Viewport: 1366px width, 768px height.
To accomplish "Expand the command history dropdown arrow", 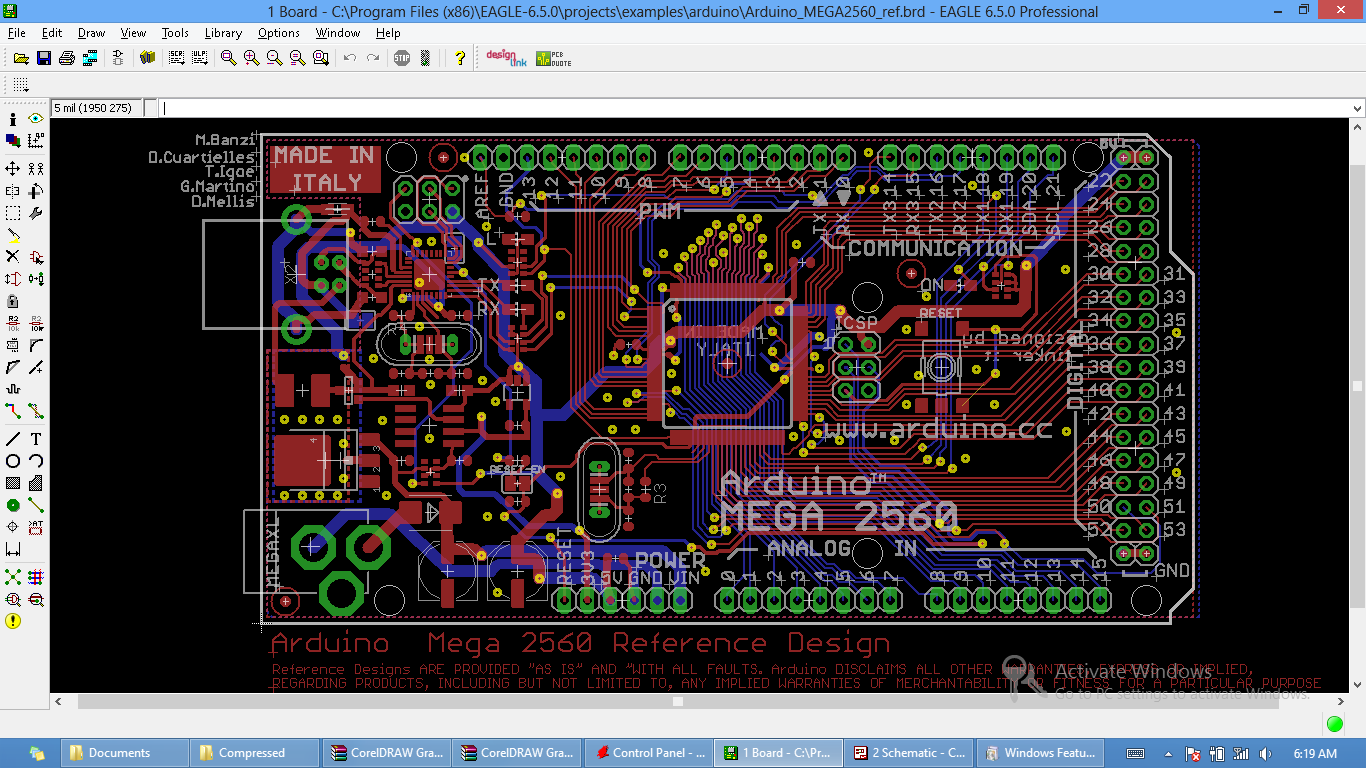I will 1357,108.
